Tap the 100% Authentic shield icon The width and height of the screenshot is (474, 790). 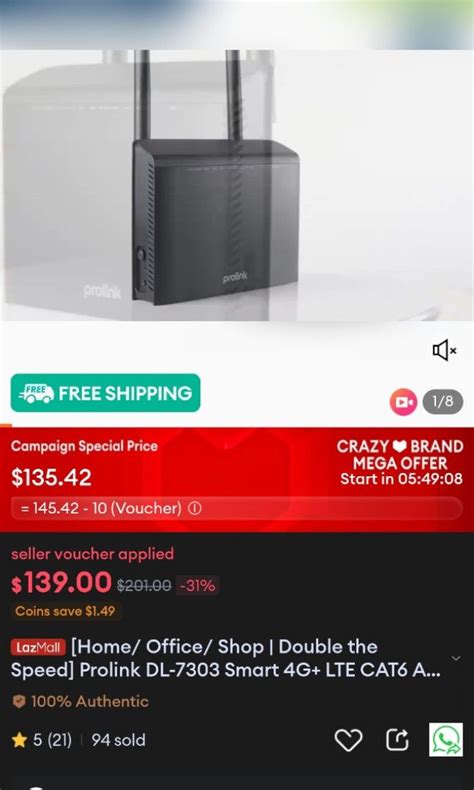pos(19,701)
